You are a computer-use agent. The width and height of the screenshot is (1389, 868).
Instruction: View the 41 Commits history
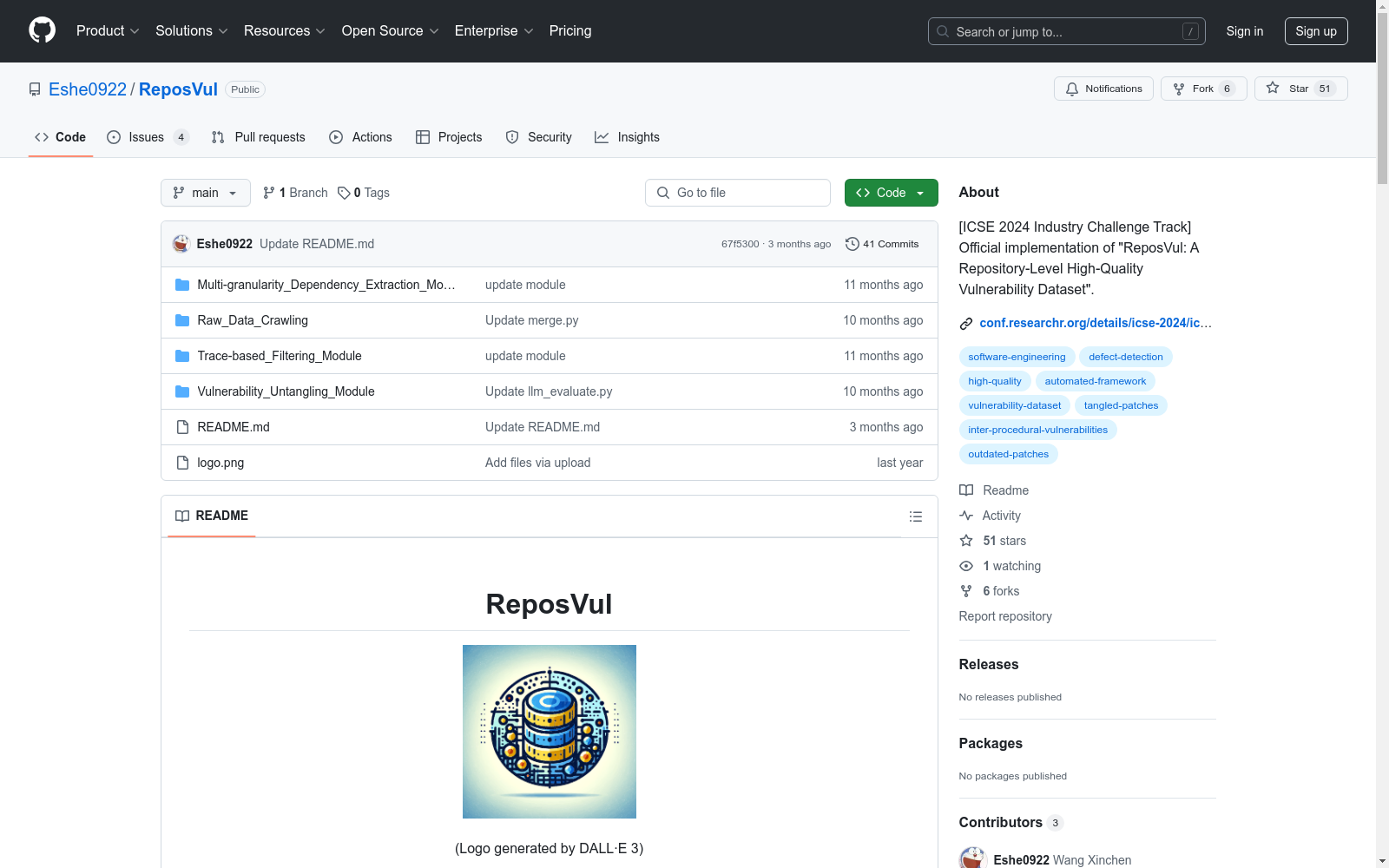coord(882,244)
